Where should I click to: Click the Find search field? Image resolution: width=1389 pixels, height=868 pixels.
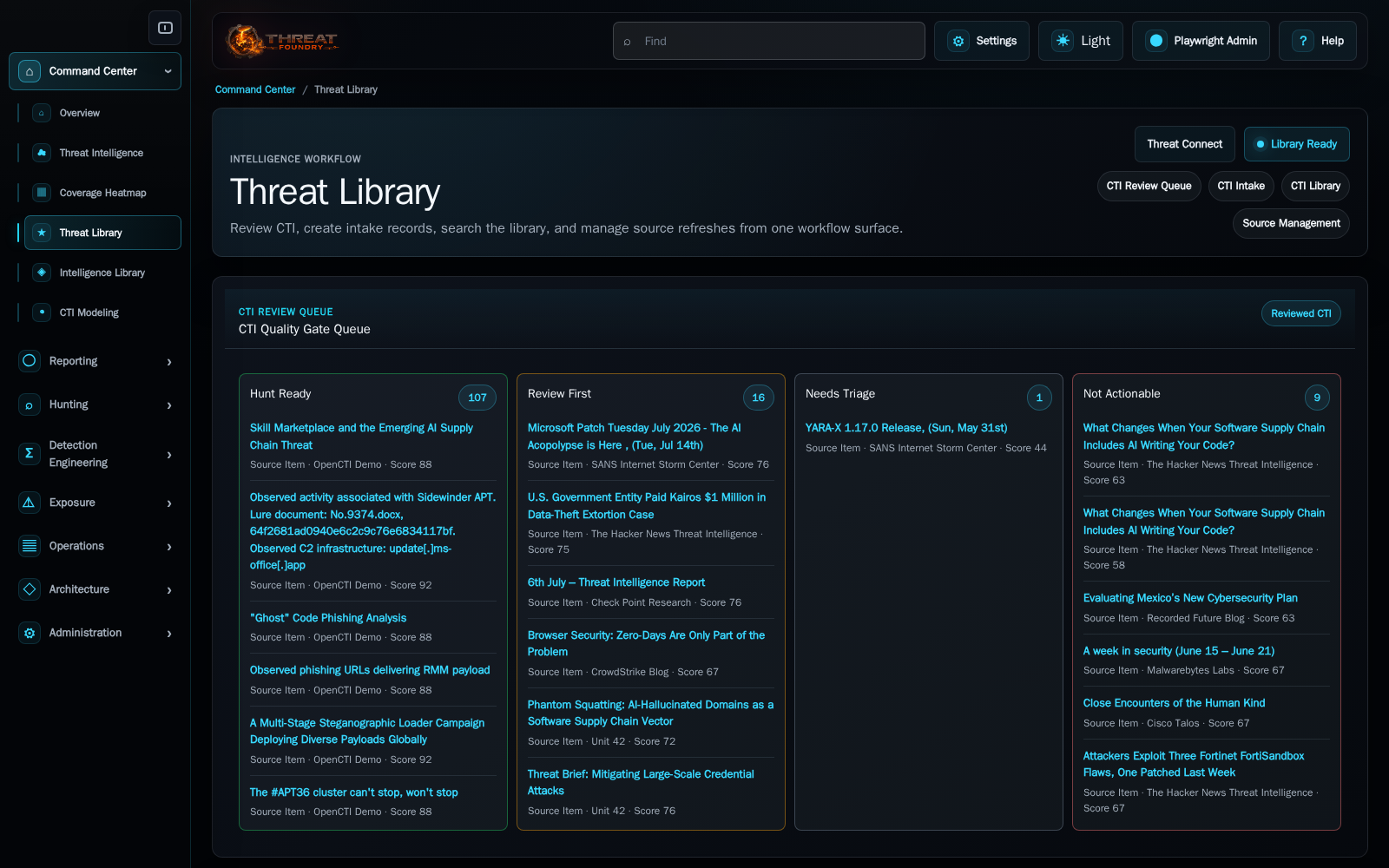(x=768, y=41)
